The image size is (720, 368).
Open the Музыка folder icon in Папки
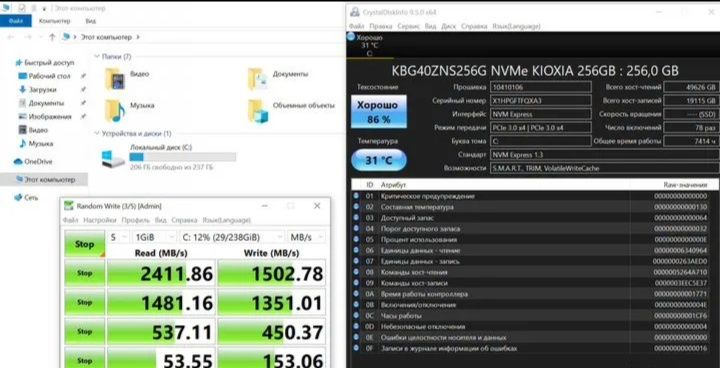click(114, 111)
